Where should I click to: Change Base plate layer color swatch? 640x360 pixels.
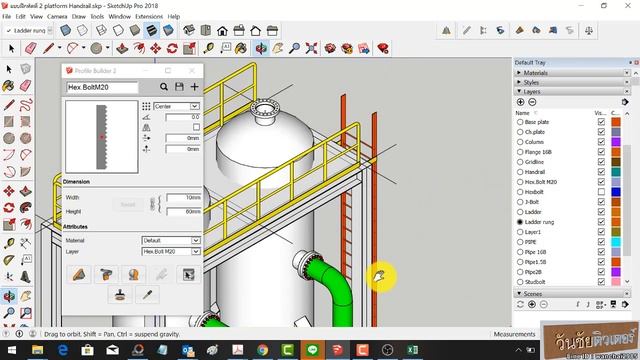(616, 122)
